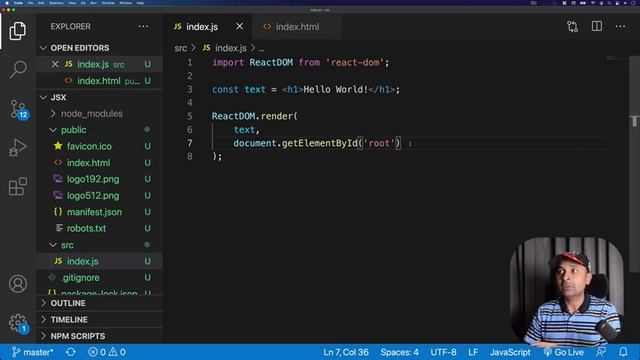This screenshot has width=640, height=360.
Task: Open the Manage gear icon
Action: click(x=18, y=323)
